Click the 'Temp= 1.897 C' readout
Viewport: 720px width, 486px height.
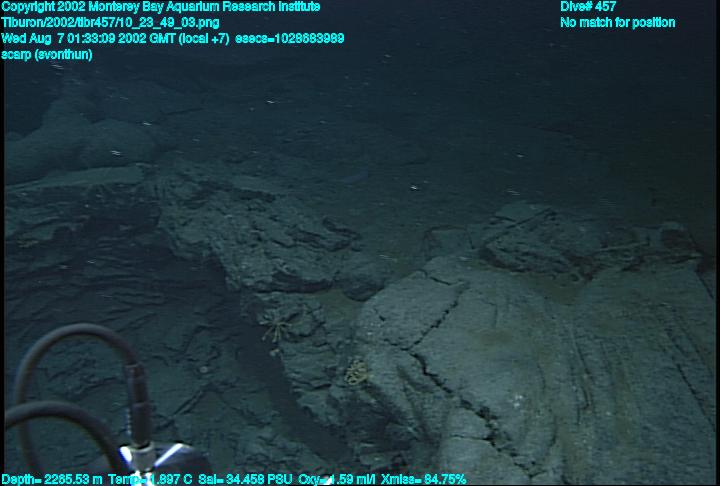click(x=150, y=480)
